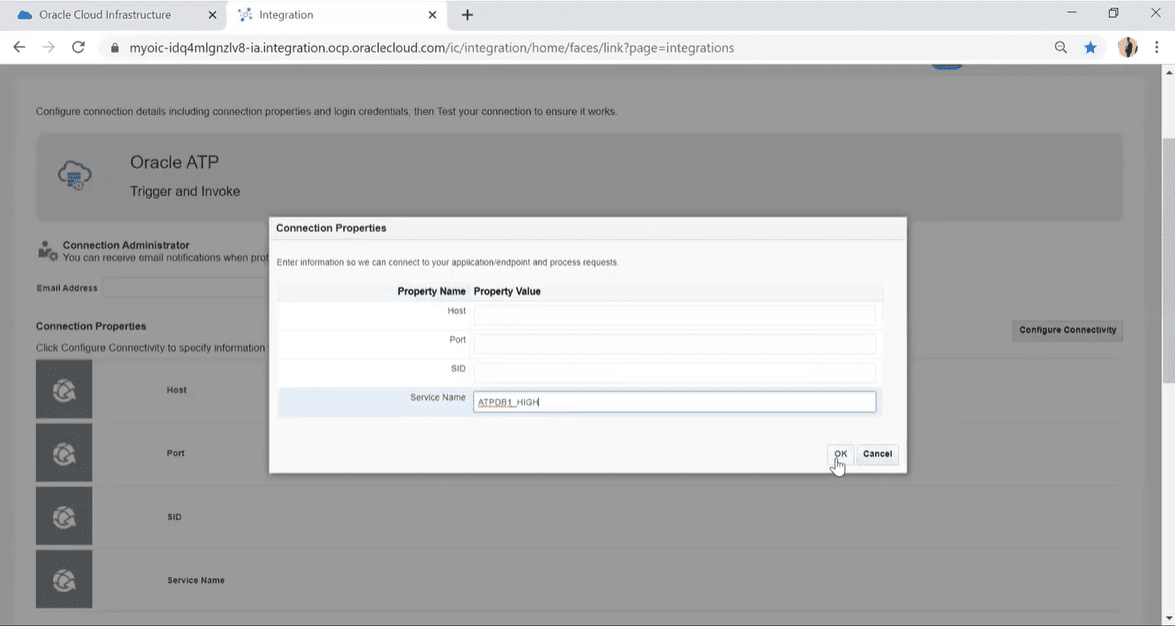The height and width of the screenshot is (626, 1175).
Task: Click the Integration tab favicon
Action: pyautogui.click(x=245, y=15)
